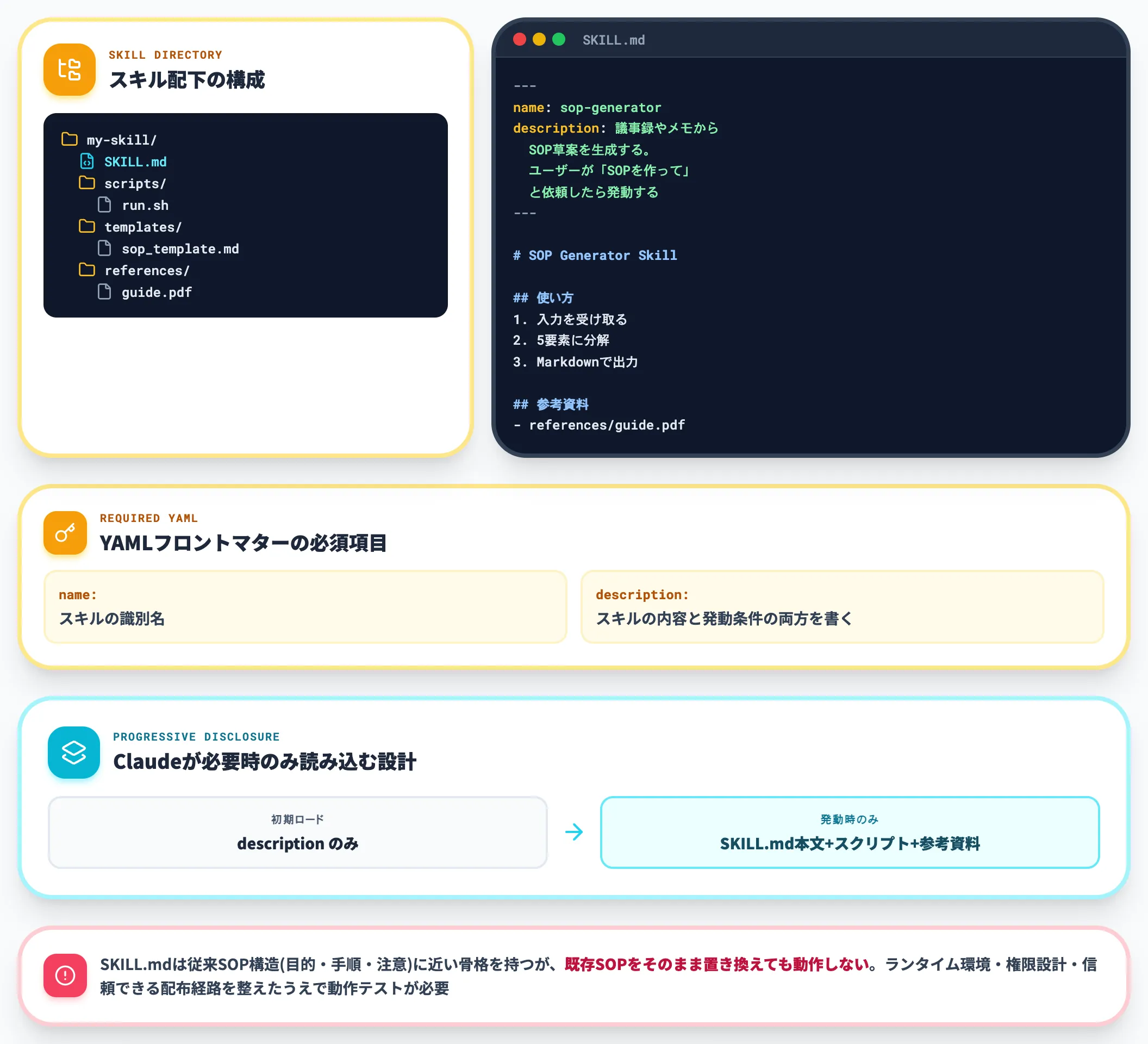Click the green window dot
The width and height of the screenshot is (1148, 1044).
coord(559,39)
